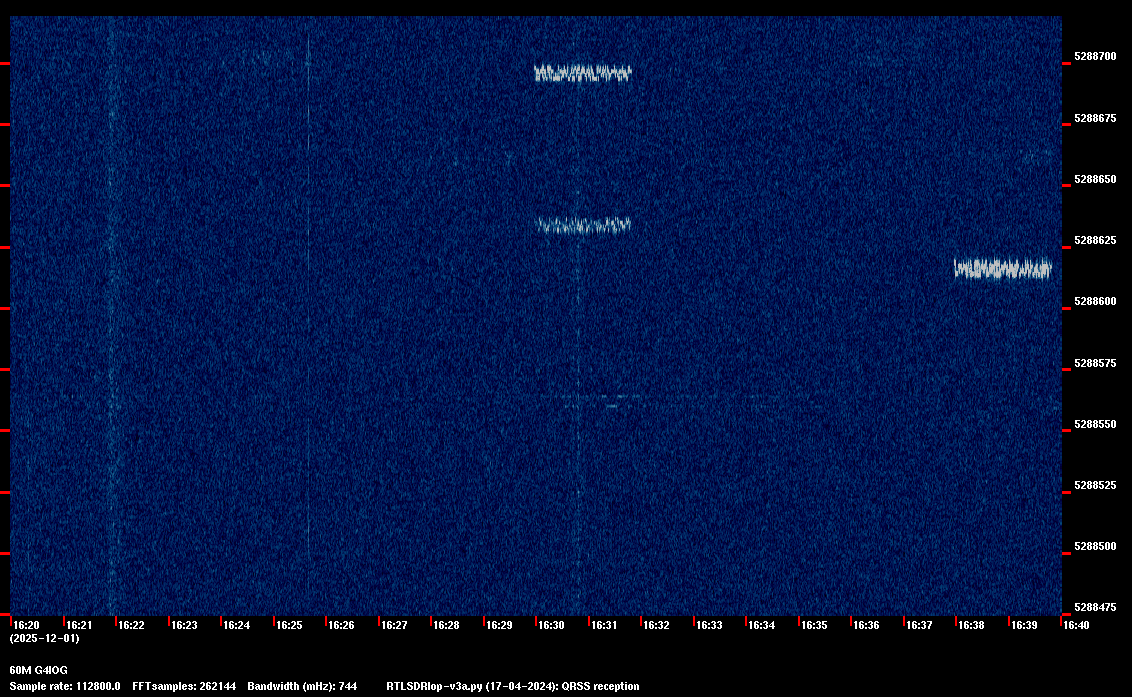The height and width of the screenshot is (697, 1132).
Task: Click the 16:30 time axis label
Action: click(551, 625)
